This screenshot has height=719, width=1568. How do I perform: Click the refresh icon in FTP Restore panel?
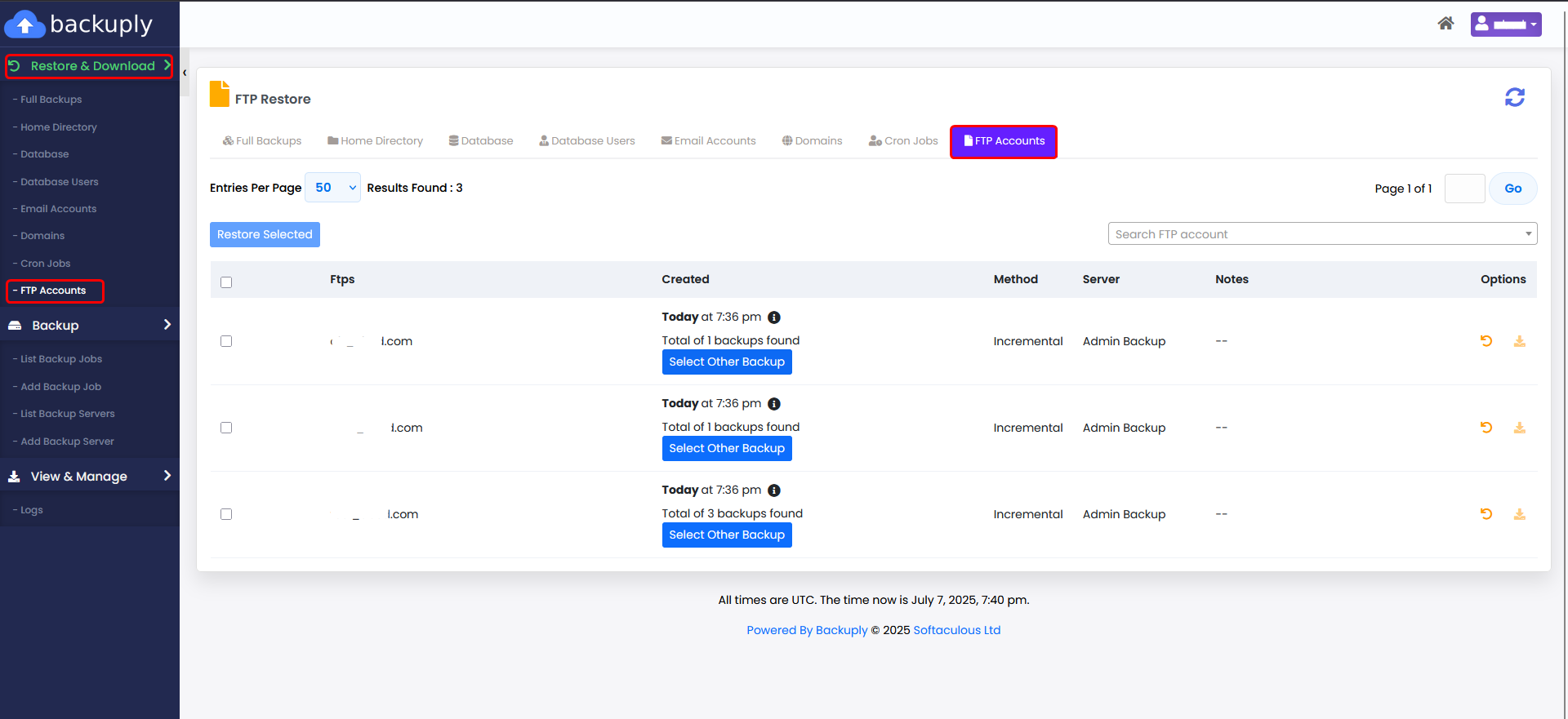pyautogui.click(x=1515, y=97)
